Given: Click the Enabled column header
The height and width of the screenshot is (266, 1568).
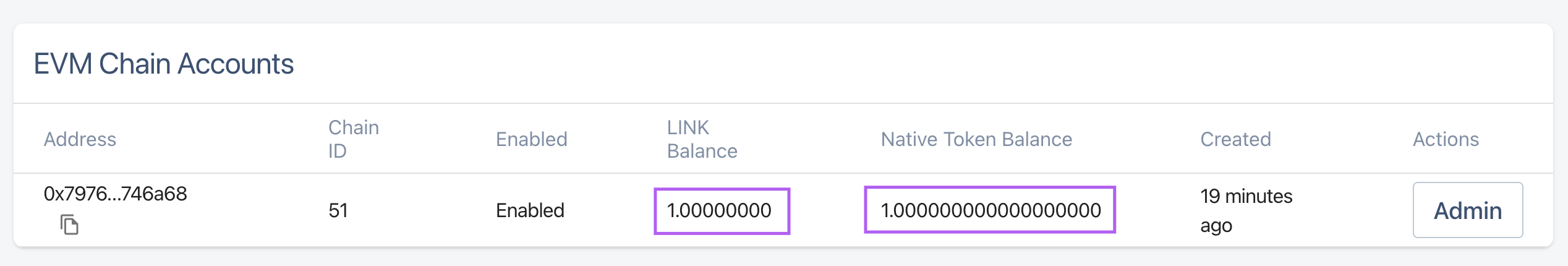Looking at the screenshot, I should [531, 139].
